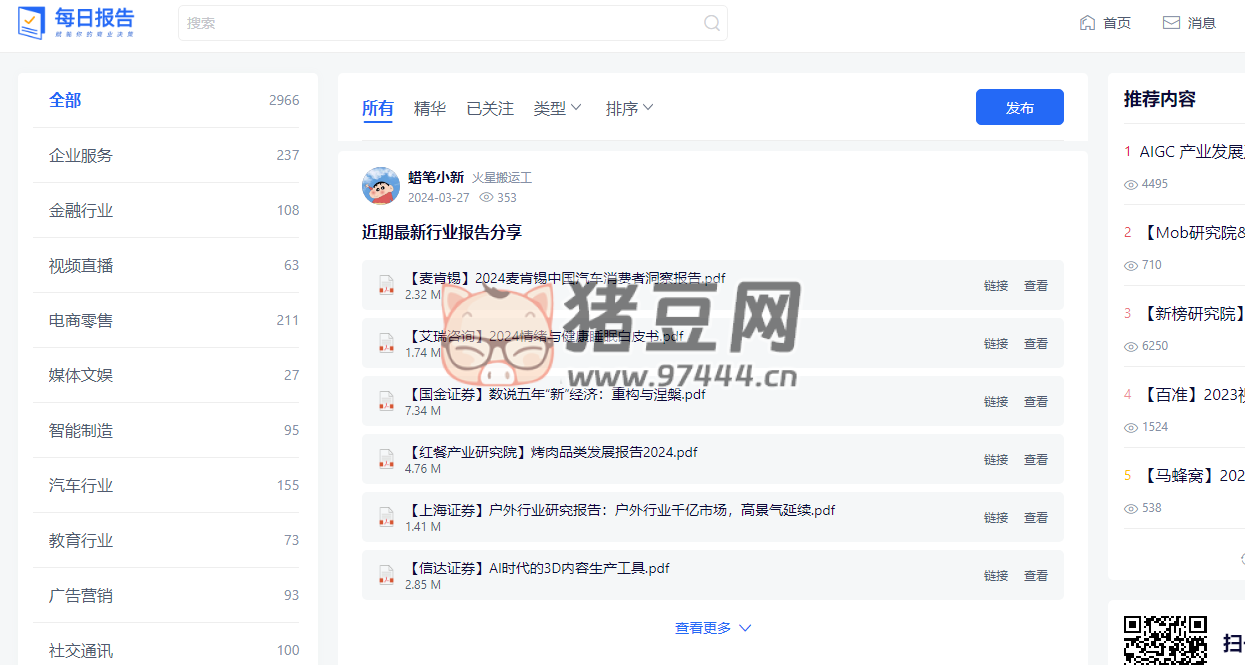Switch to the 已关注 tab

490,108
